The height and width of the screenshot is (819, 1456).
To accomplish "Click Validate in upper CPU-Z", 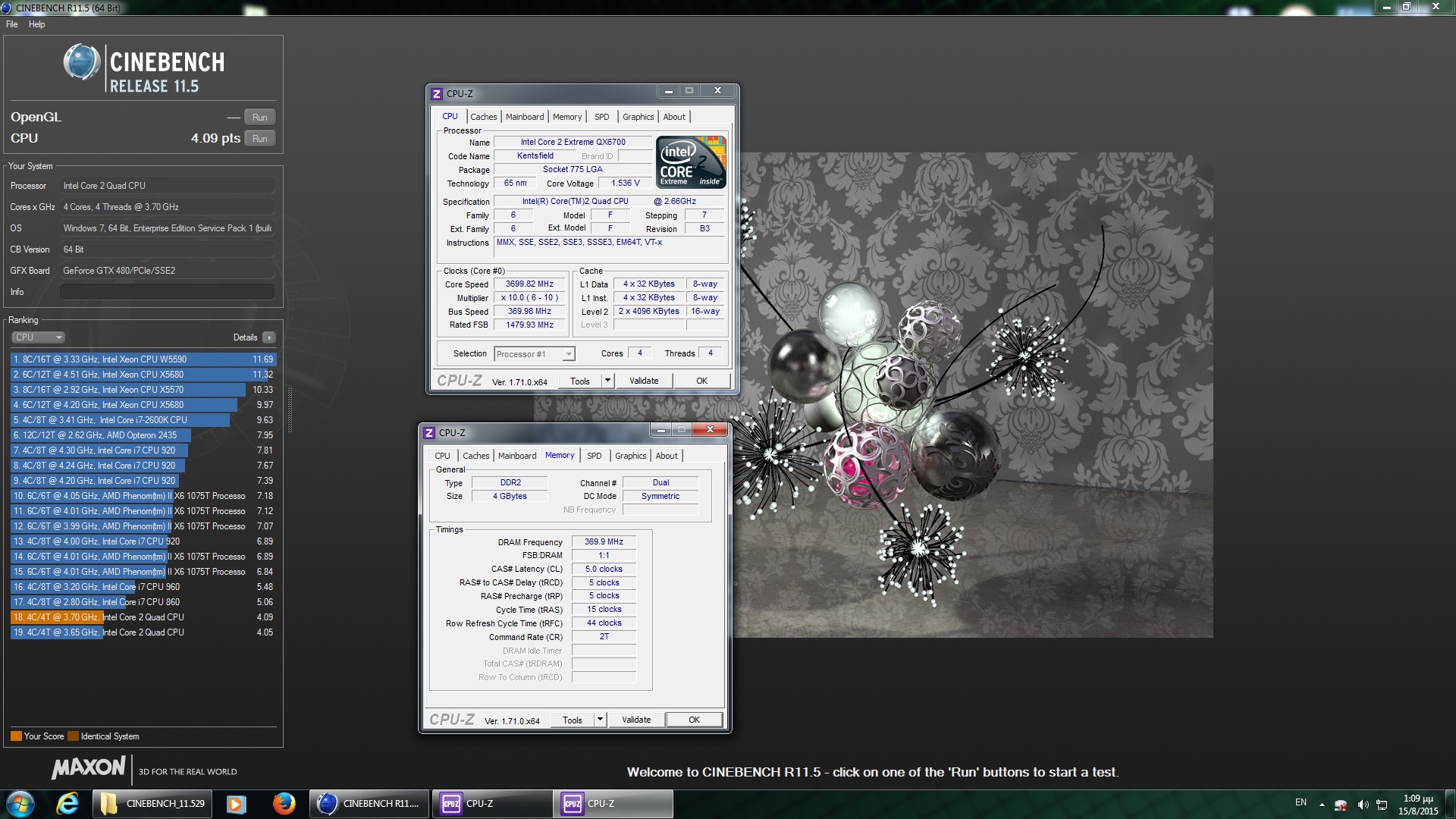I will [644, 381].
